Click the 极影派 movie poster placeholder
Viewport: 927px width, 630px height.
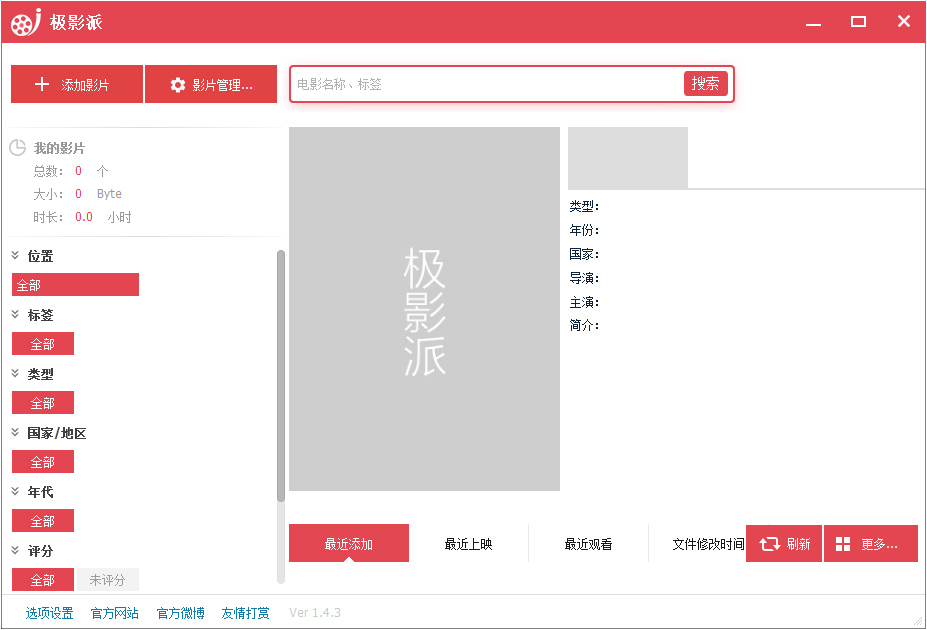[424, 309]
